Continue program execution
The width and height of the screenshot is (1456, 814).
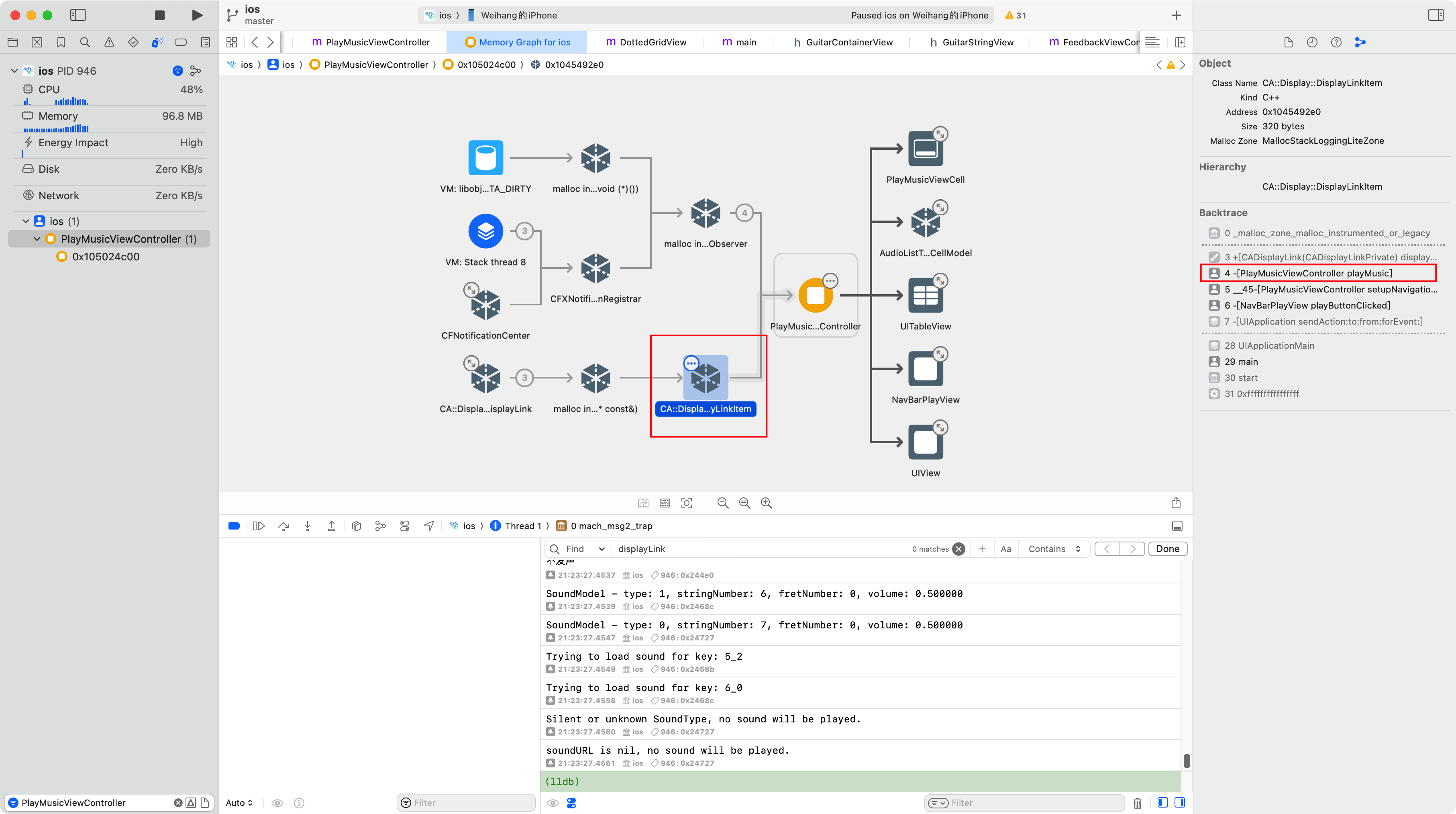pyautogui.click(x=259, y=526)
